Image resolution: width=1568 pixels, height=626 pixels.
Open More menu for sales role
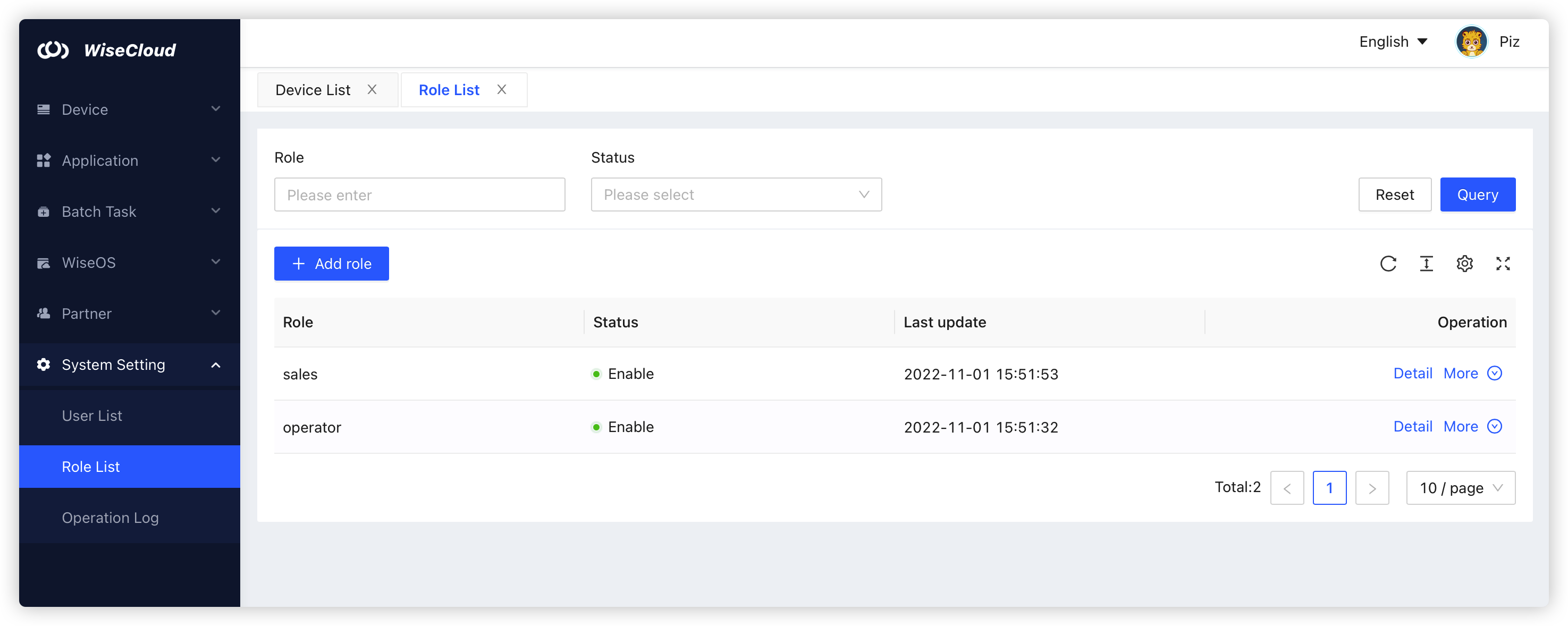(x=1472, y=373)
